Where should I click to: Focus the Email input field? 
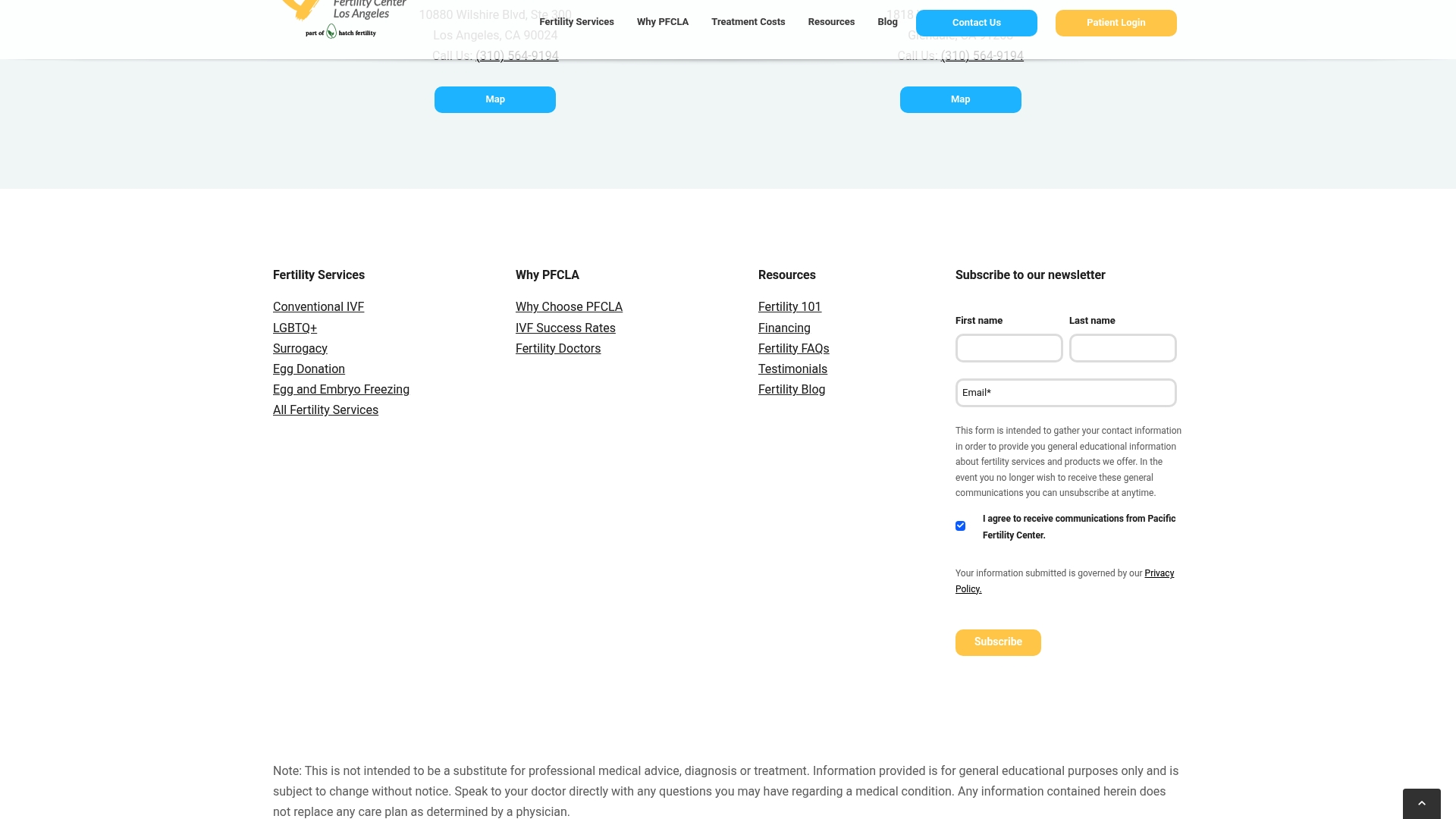tap(1065, 393)
